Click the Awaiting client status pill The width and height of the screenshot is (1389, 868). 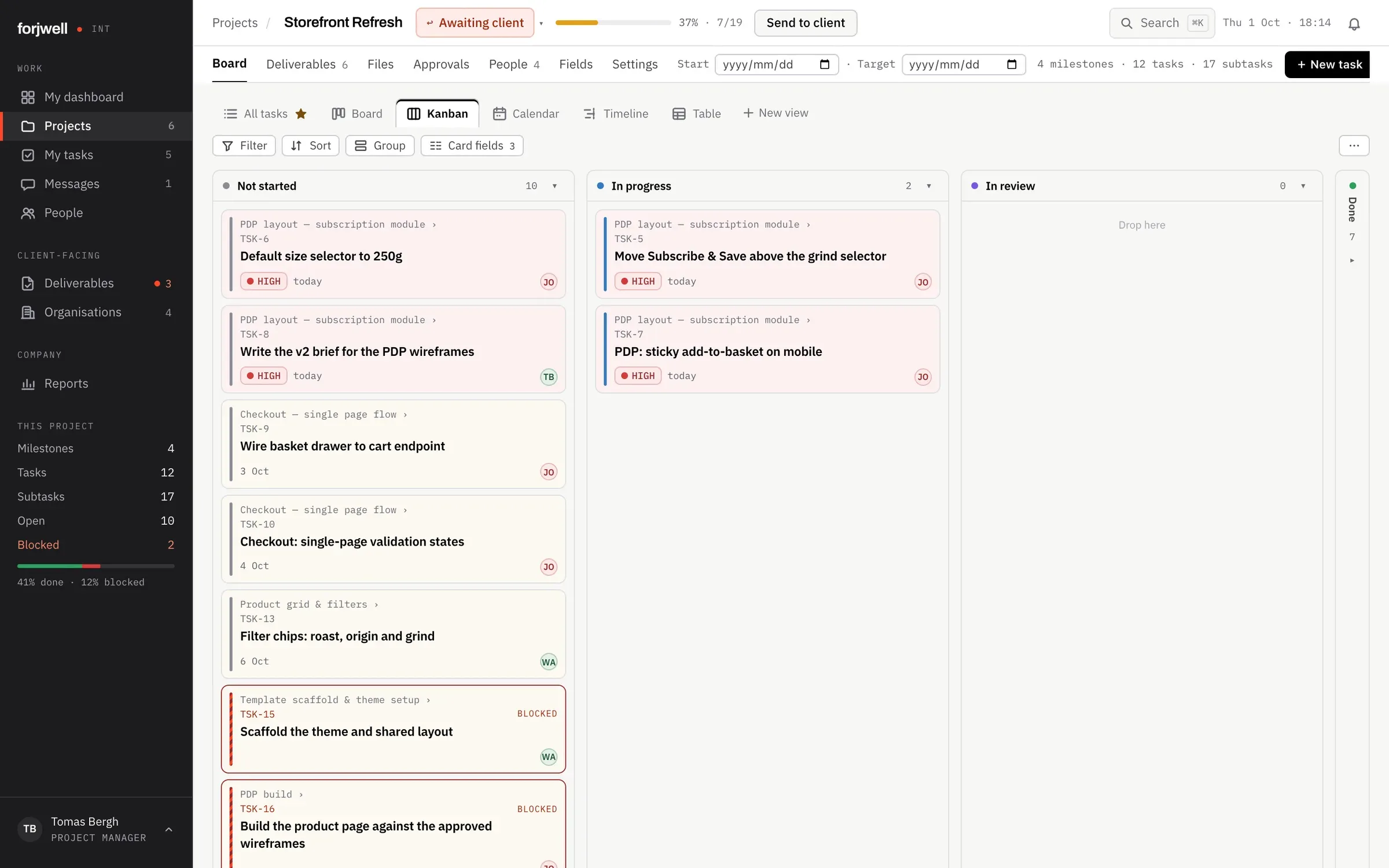[x=475, y=23]
